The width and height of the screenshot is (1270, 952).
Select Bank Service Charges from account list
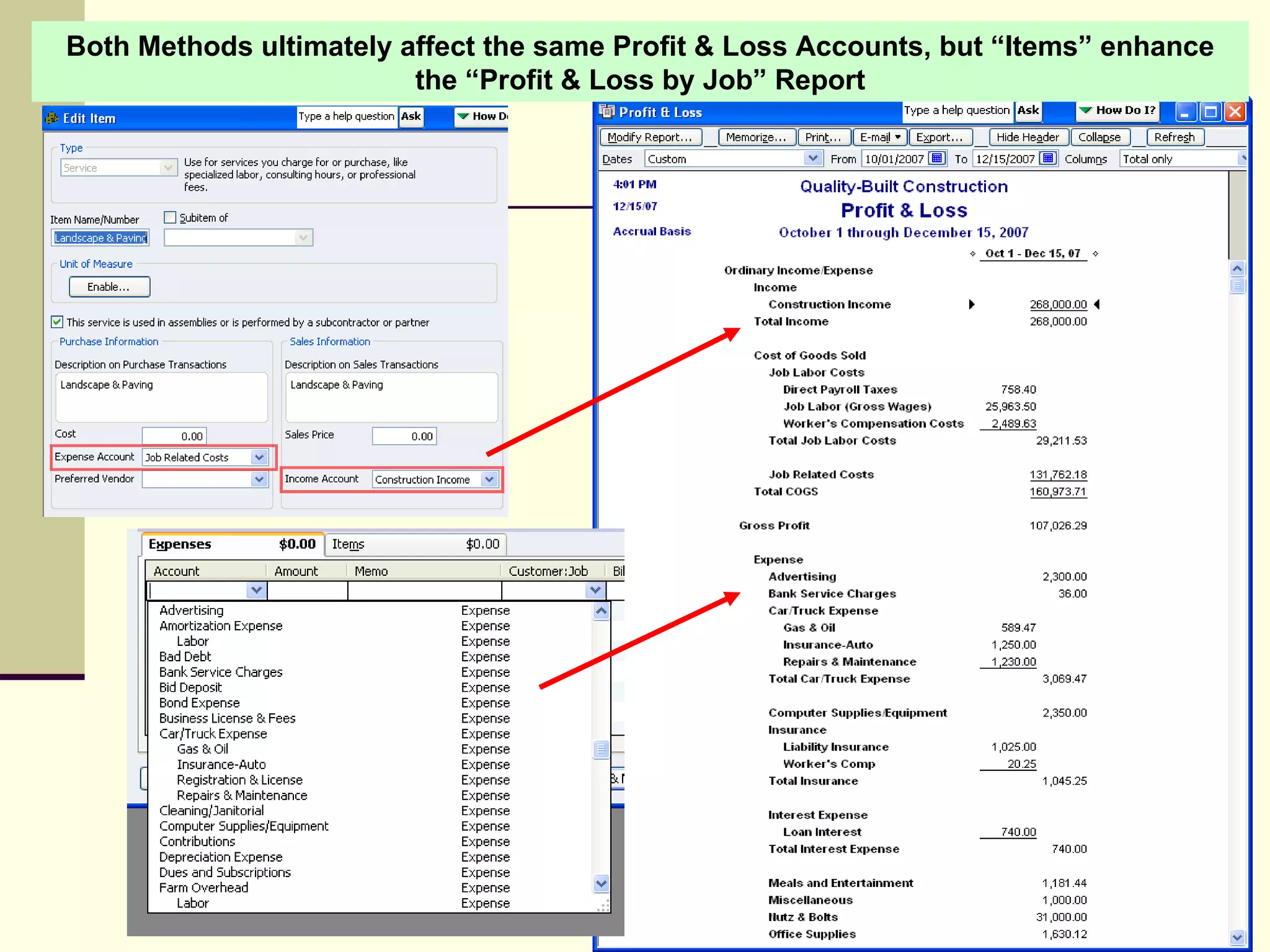coord(221,672)
